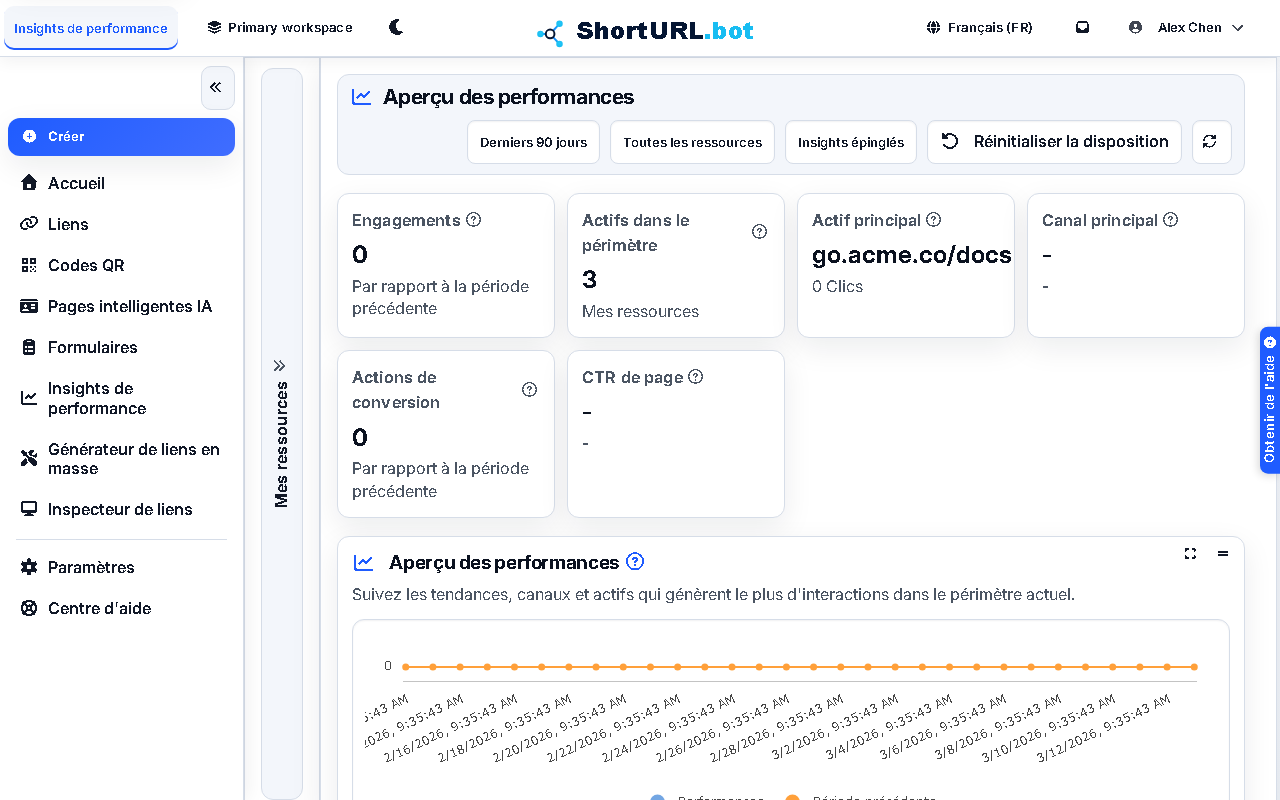Open the inbox notifications icon
This screenshot has width=1280, height=800.
point(1082,27)
